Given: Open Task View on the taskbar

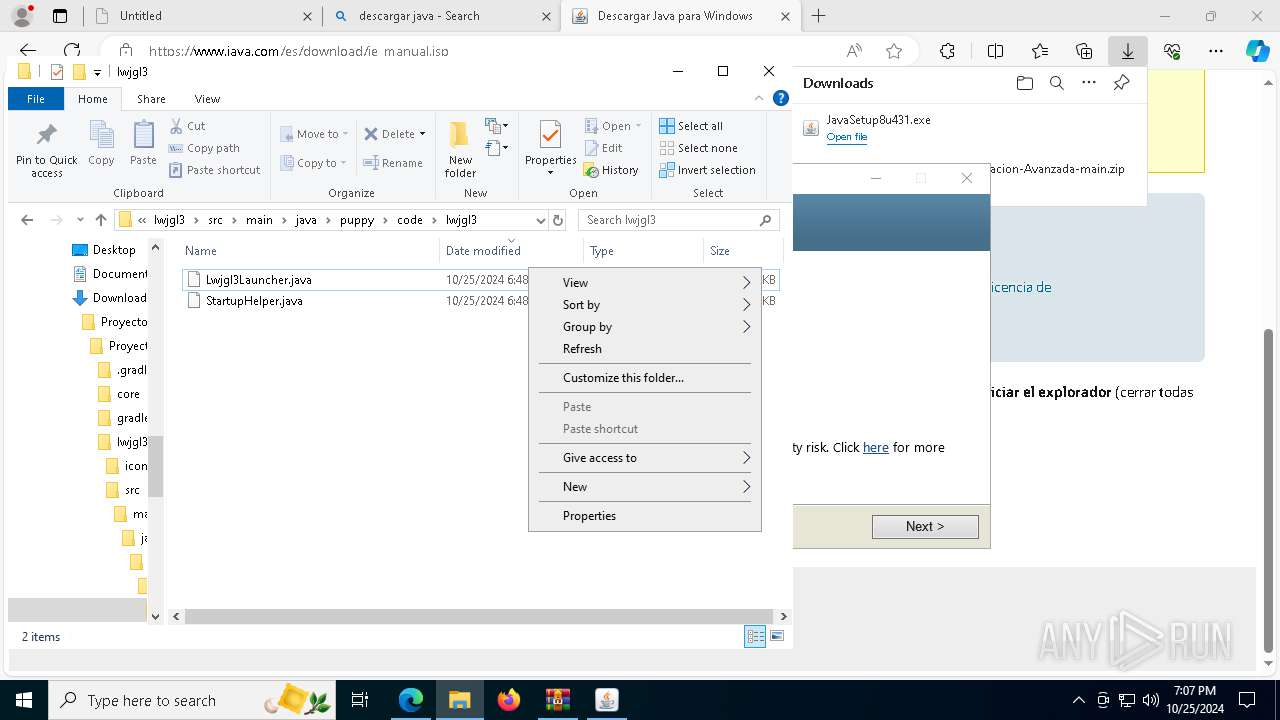Looking at the screenshot, I should pyautogui.click(x=361, y=700).
